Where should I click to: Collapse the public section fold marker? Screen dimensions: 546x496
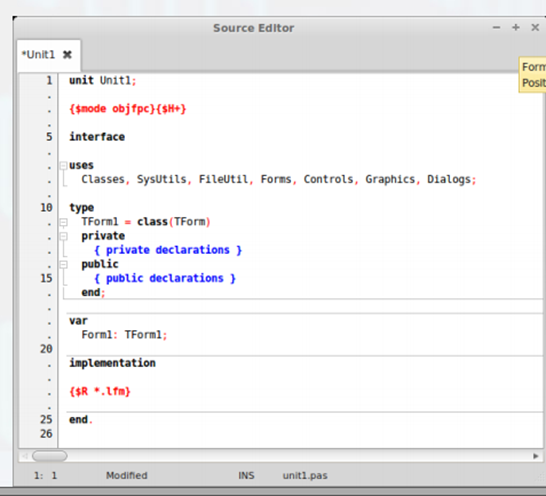click(63, 264)
